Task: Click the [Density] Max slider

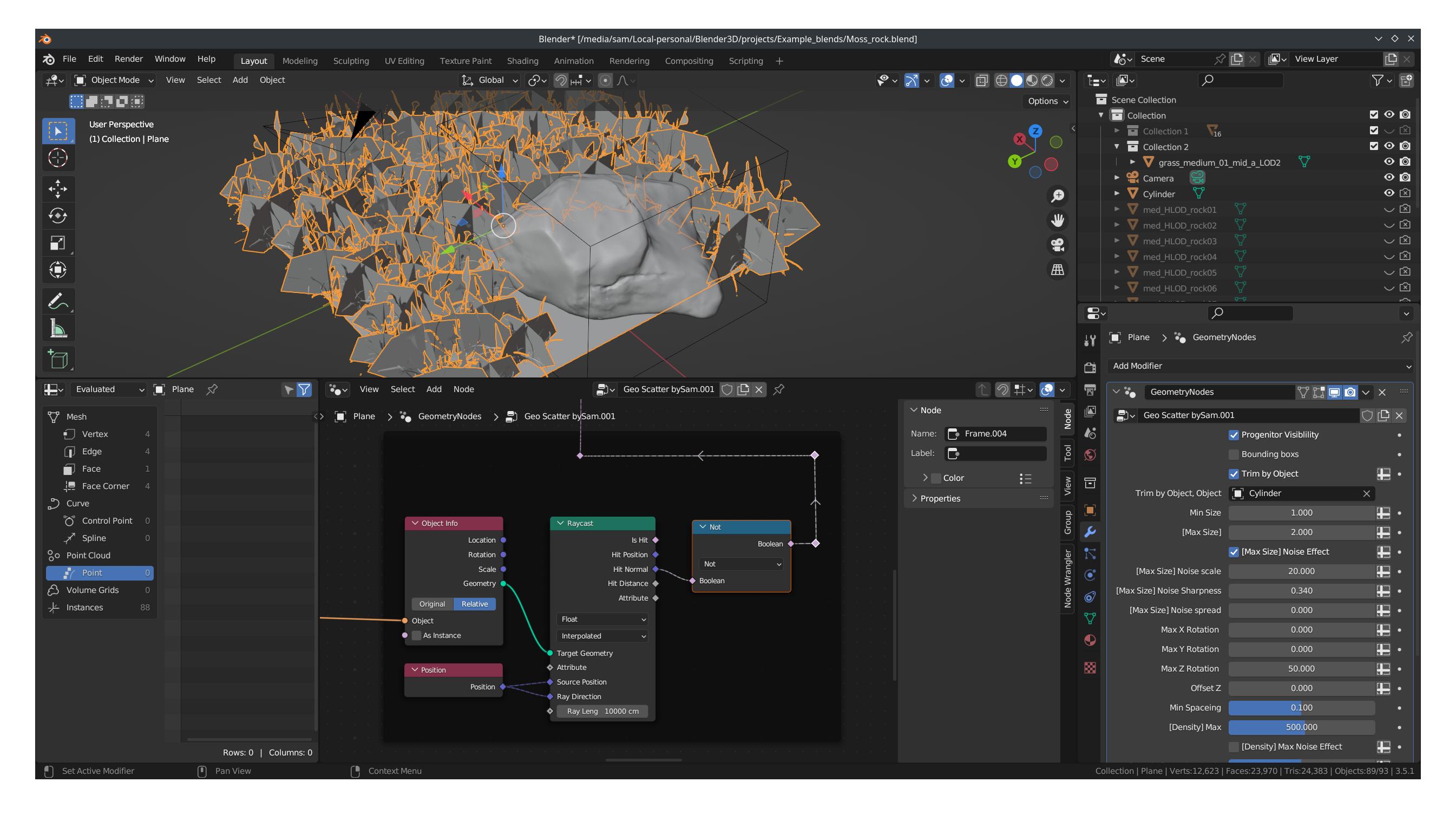Action: (x=1301, y=728)
